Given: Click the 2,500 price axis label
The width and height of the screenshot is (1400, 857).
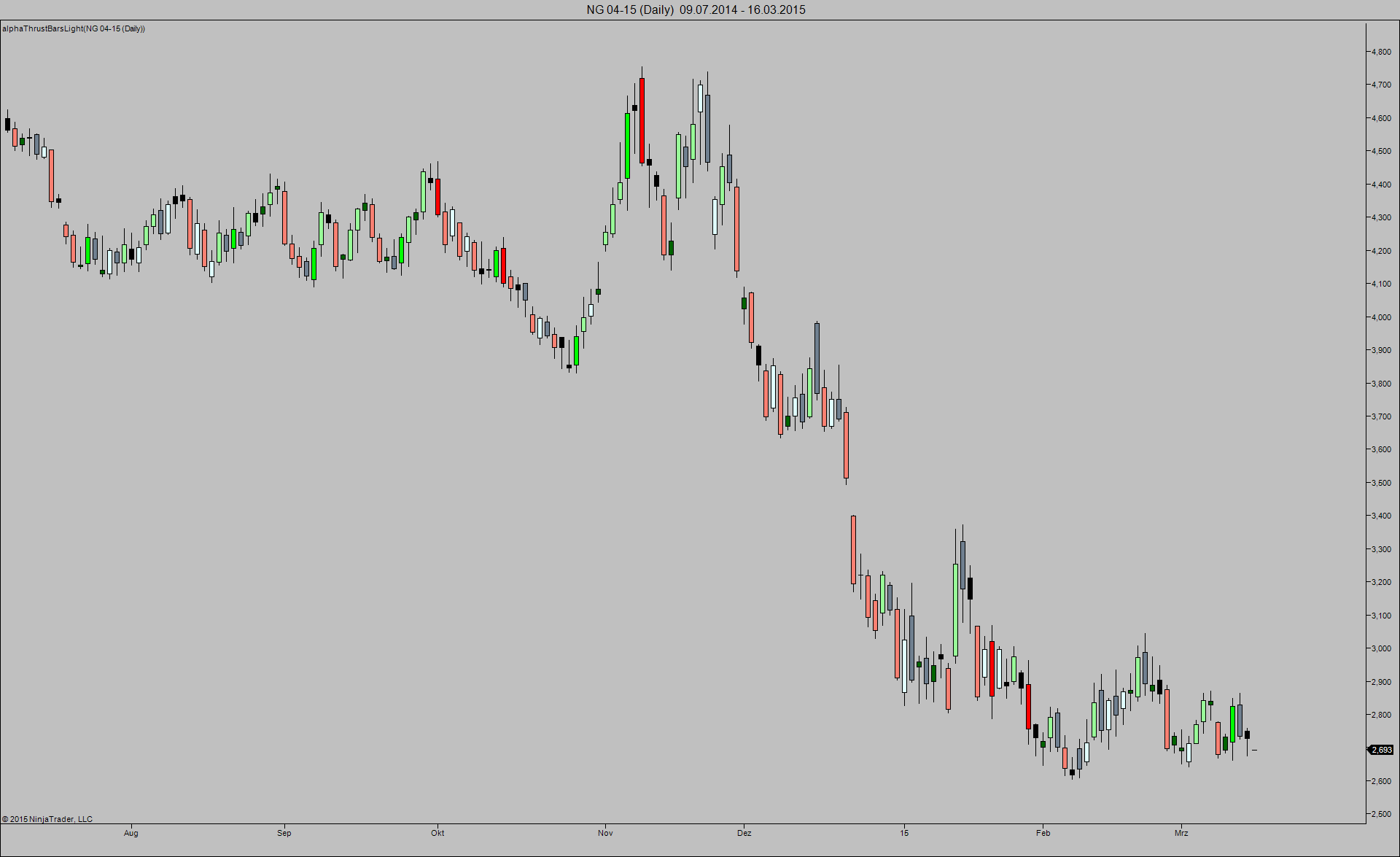Looking at the screenshot, I should pos(1381,814).
